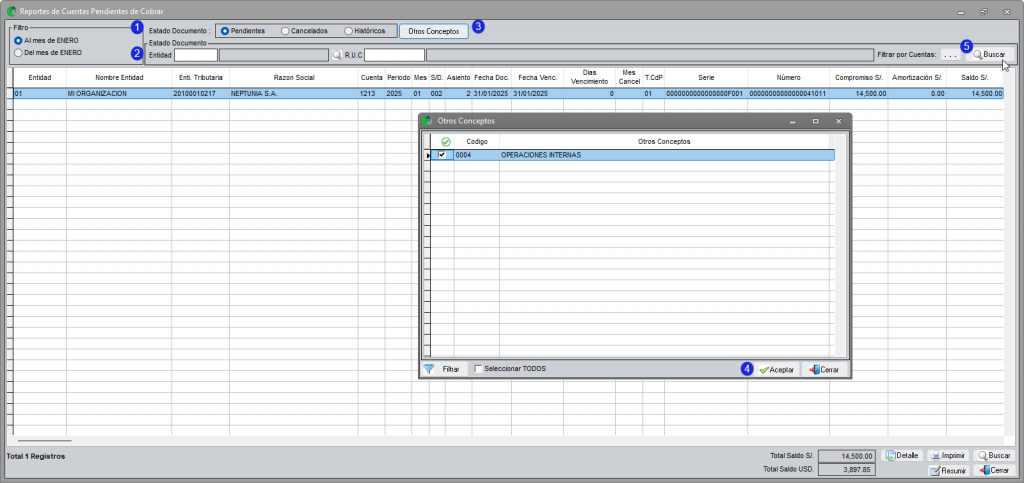
Task: Focus the R.U.C input field
Action: pyautogui.click(x=394, y=55)
